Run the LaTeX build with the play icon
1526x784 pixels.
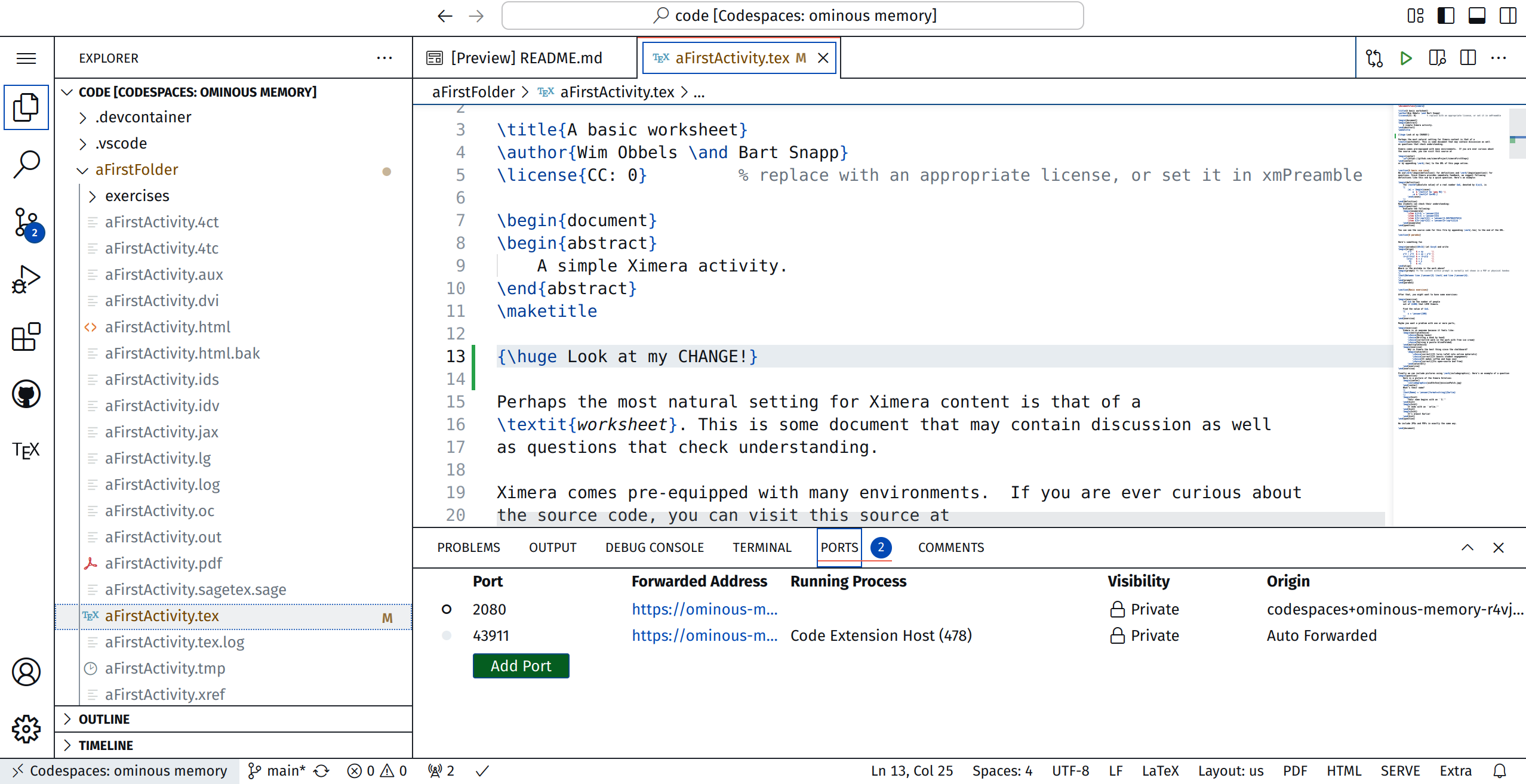click(x=1405, y=58)
